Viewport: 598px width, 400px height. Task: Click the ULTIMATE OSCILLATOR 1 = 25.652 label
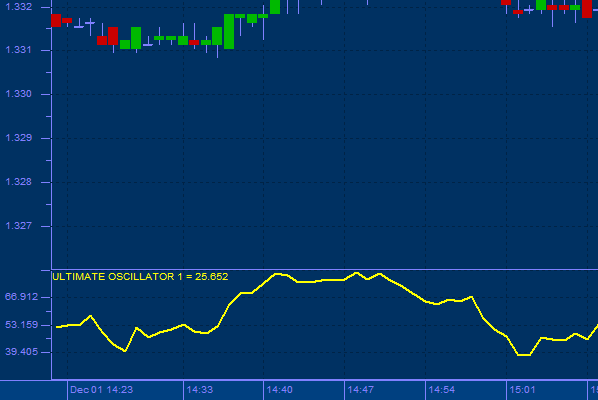pyautogui.click(x=140, y=277)
